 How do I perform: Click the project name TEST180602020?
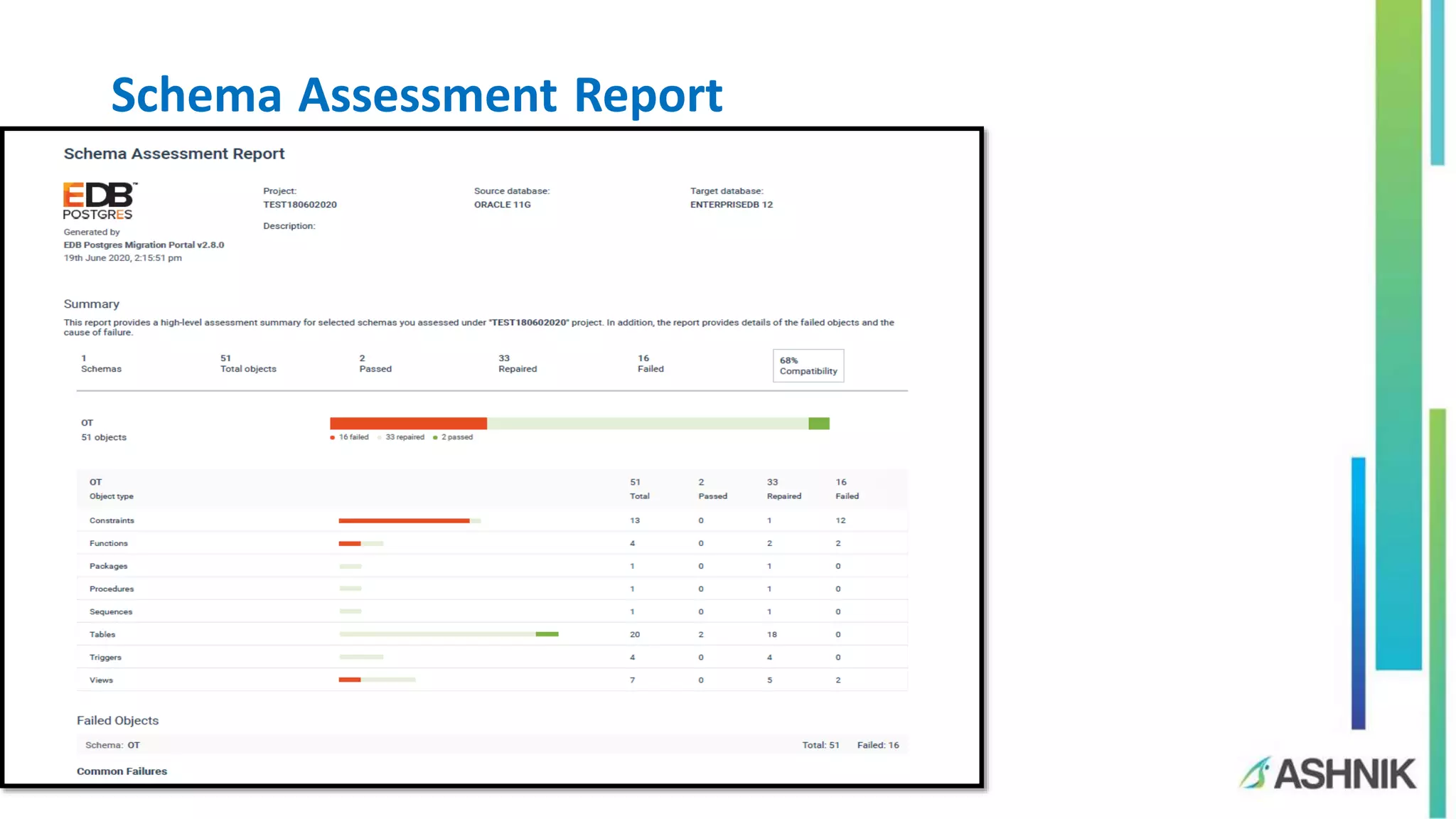pyautogui.click(x=300, y=205)
